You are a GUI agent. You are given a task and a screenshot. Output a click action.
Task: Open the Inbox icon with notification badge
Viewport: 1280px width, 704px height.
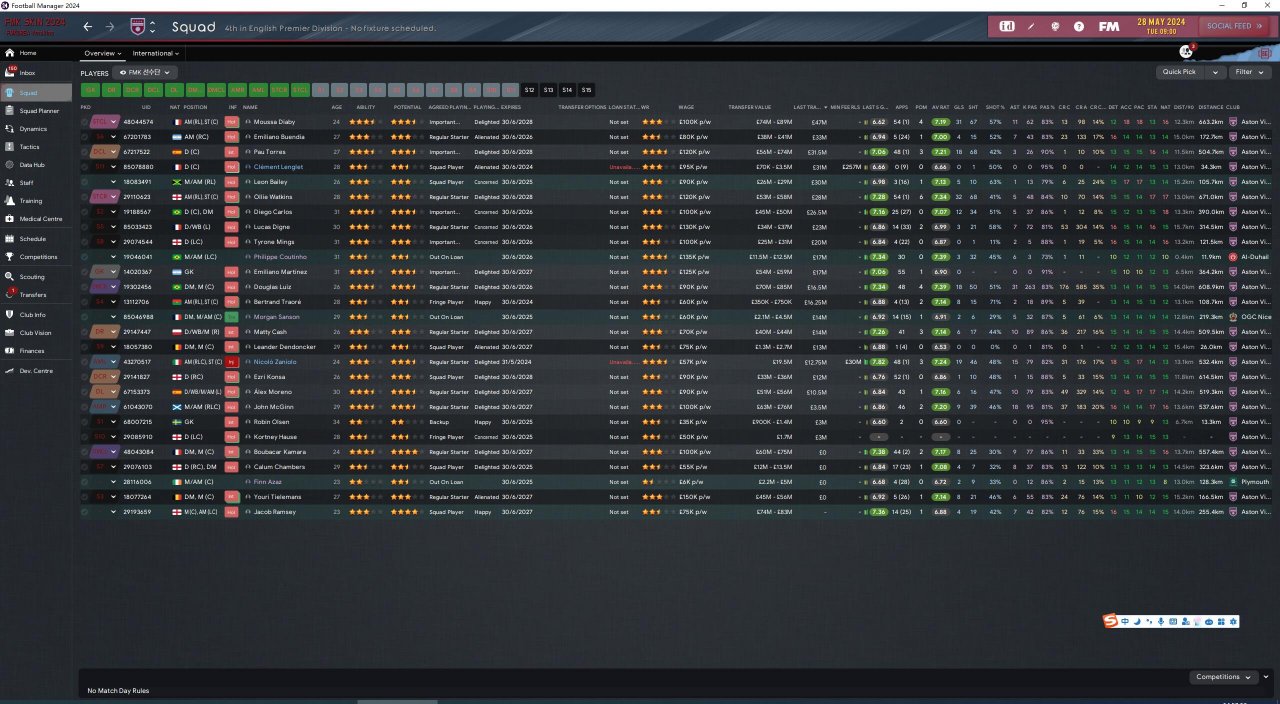pyautogui.click(x=10, y=73)
